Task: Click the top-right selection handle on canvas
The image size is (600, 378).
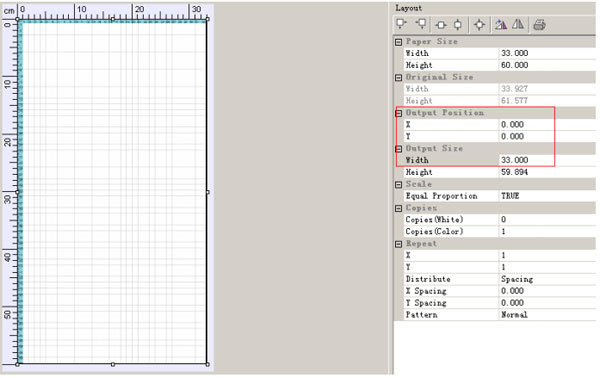Action: click(207, 19)
